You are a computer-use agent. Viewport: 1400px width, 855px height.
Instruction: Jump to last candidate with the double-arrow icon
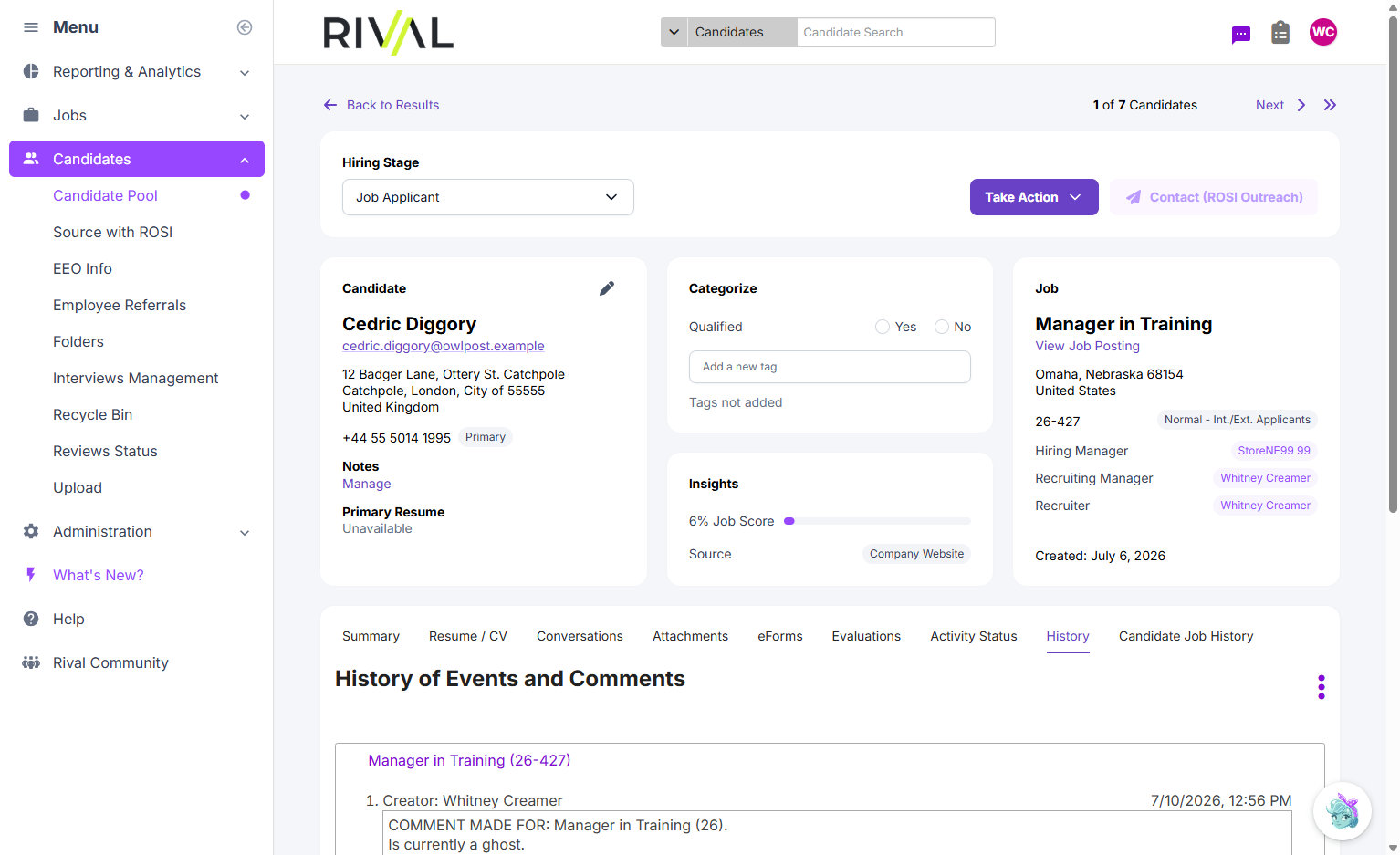pos(1330,105)
